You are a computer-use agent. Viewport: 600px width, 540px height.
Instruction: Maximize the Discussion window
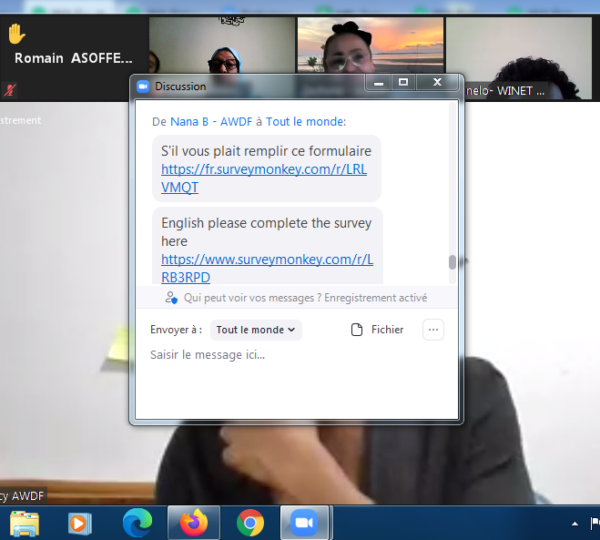pyautogui.click(x=403, y=83)
